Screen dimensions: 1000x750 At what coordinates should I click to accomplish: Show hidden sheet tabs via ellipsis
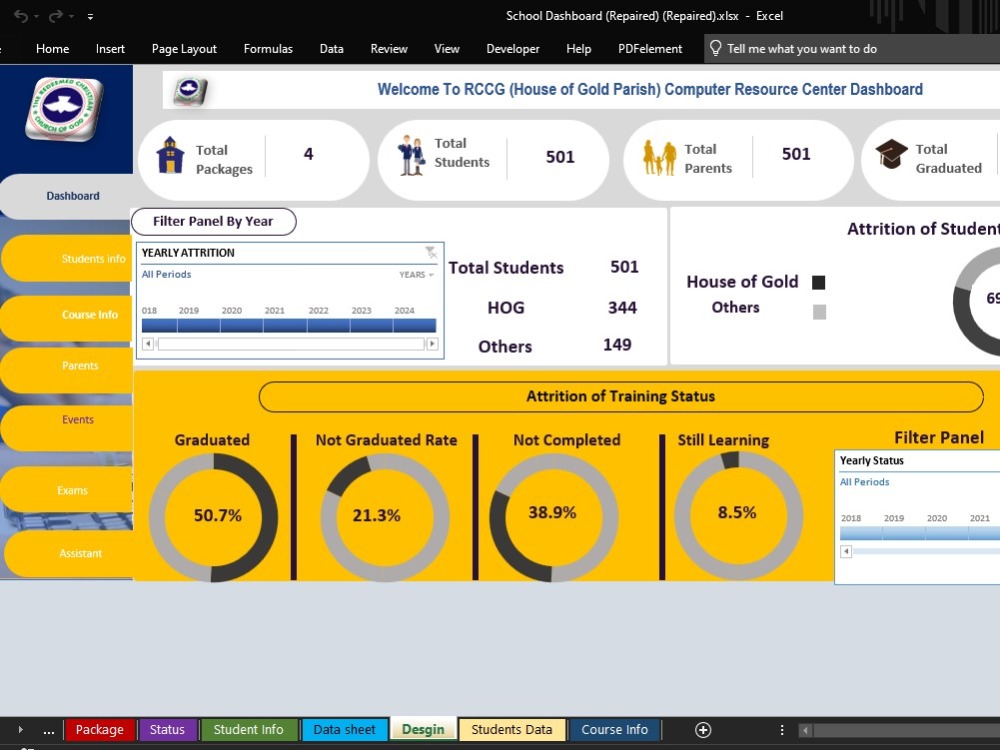pos(48,731)
